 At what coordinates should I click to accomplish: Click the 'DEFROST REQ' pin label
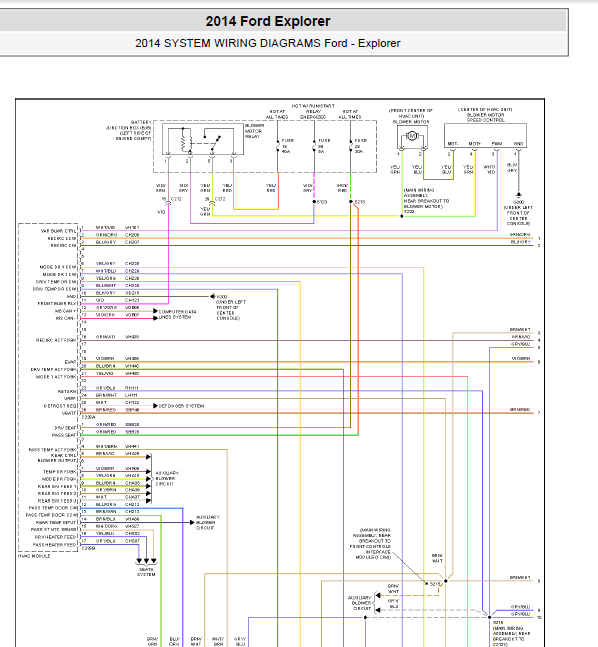coord(60,406)
